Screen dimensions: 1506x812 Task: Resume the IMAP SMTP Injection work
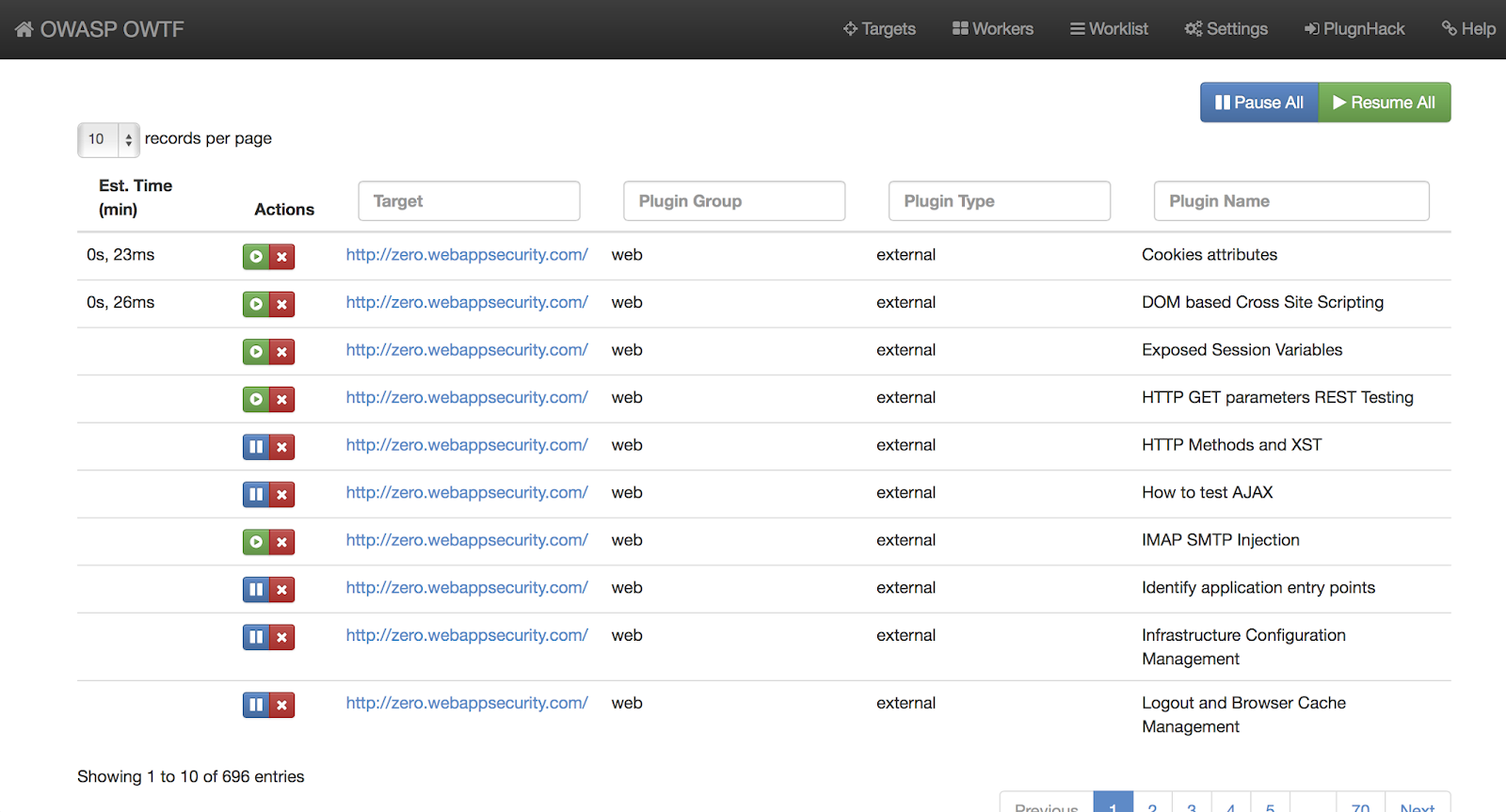click(x=255, y=542)
